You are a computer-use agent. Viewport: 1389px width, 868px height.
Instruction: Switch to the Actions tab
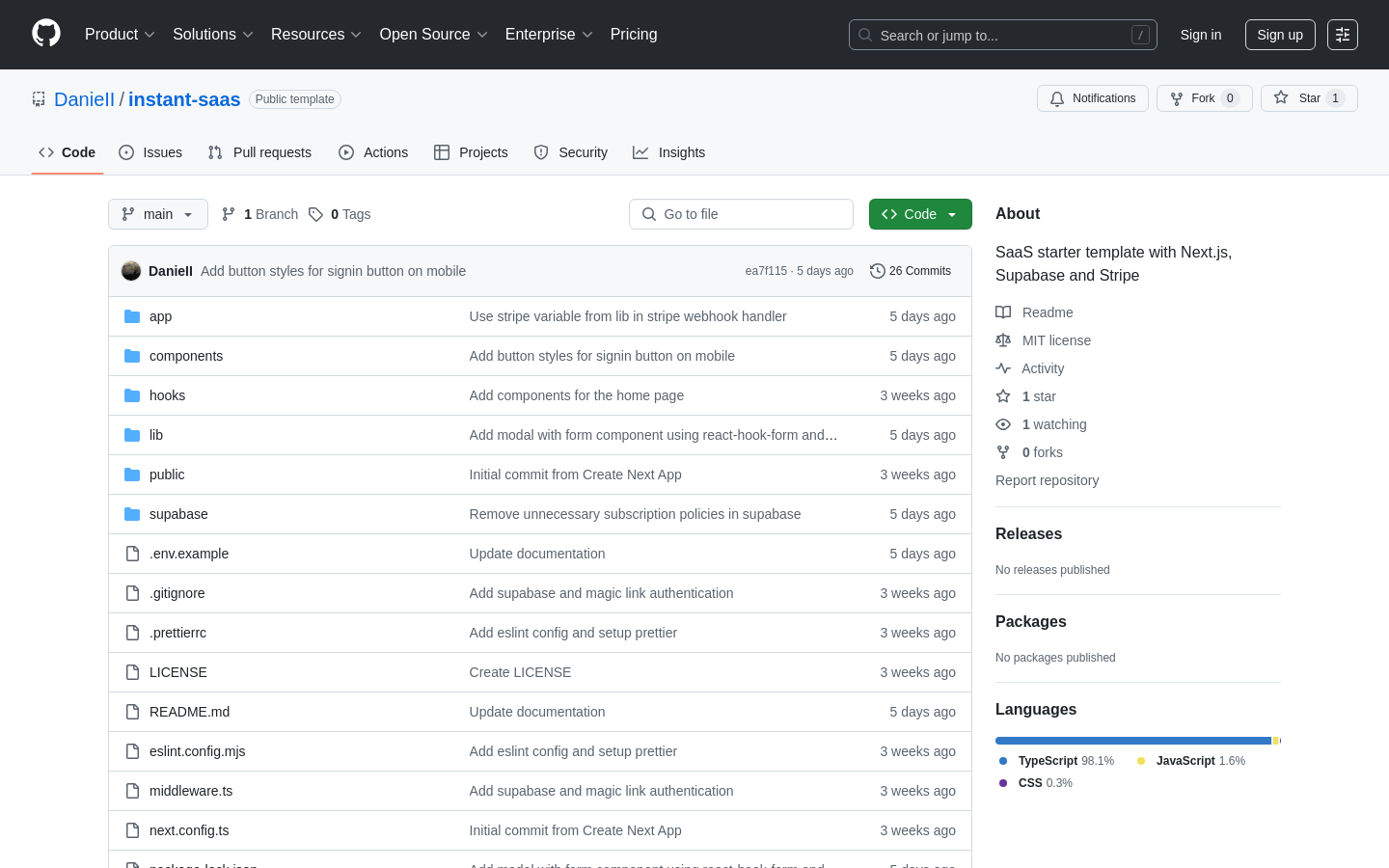coord(373,152)
